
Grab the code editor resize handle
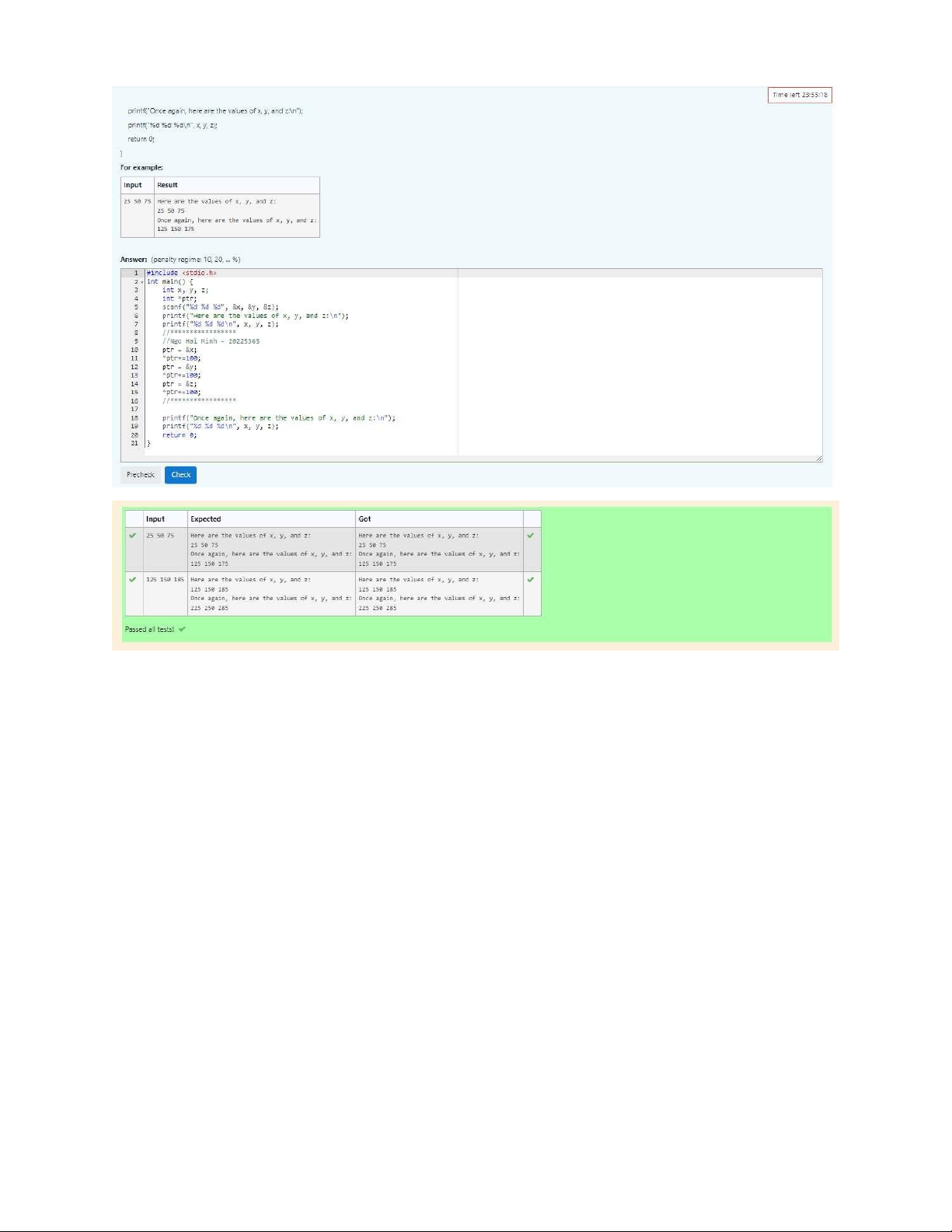(818, 459)
